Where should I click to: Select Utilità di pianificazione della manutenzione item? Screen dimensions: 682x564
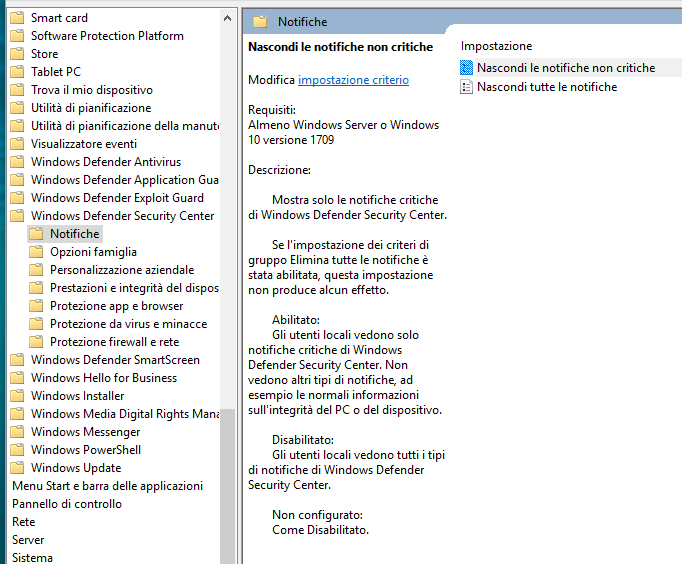pyautogui.click(x=125, y=126)
